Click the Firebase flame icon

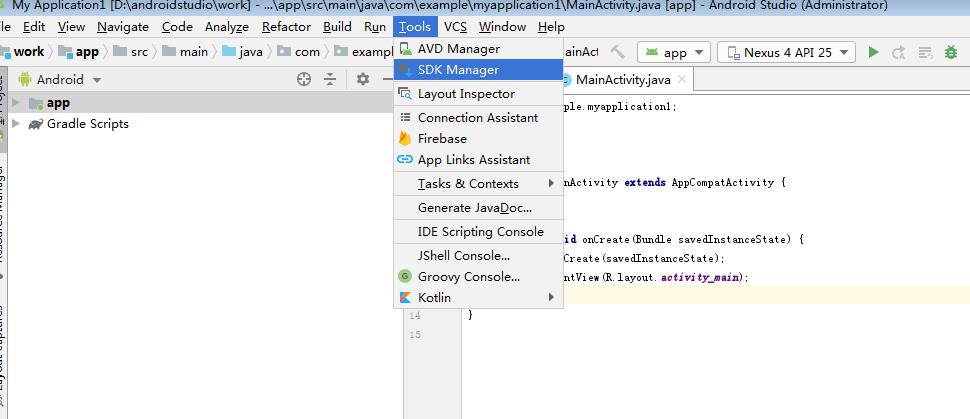coord(405,139)
